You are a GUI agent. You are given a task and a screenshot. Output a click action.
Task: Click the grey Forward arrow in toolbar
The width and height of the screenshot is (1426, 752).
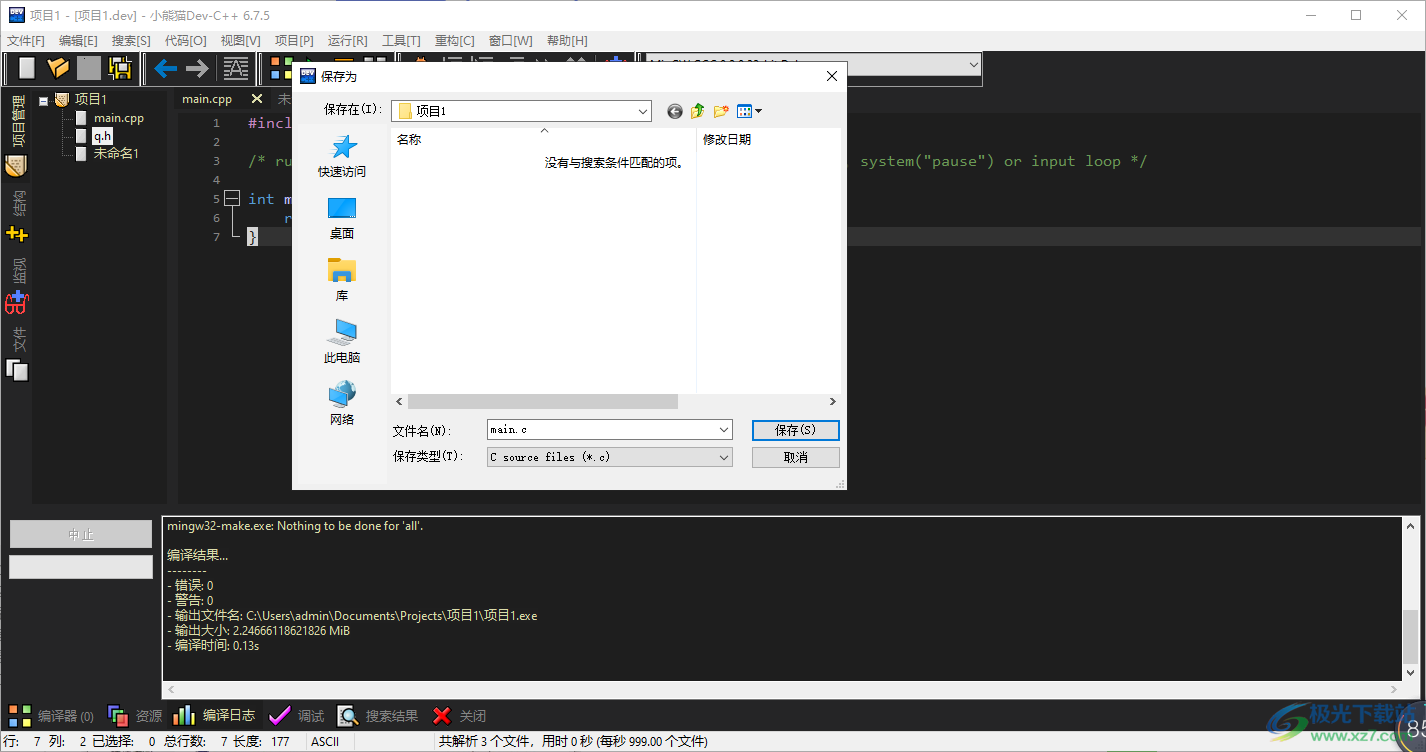[x=197, y=68]
